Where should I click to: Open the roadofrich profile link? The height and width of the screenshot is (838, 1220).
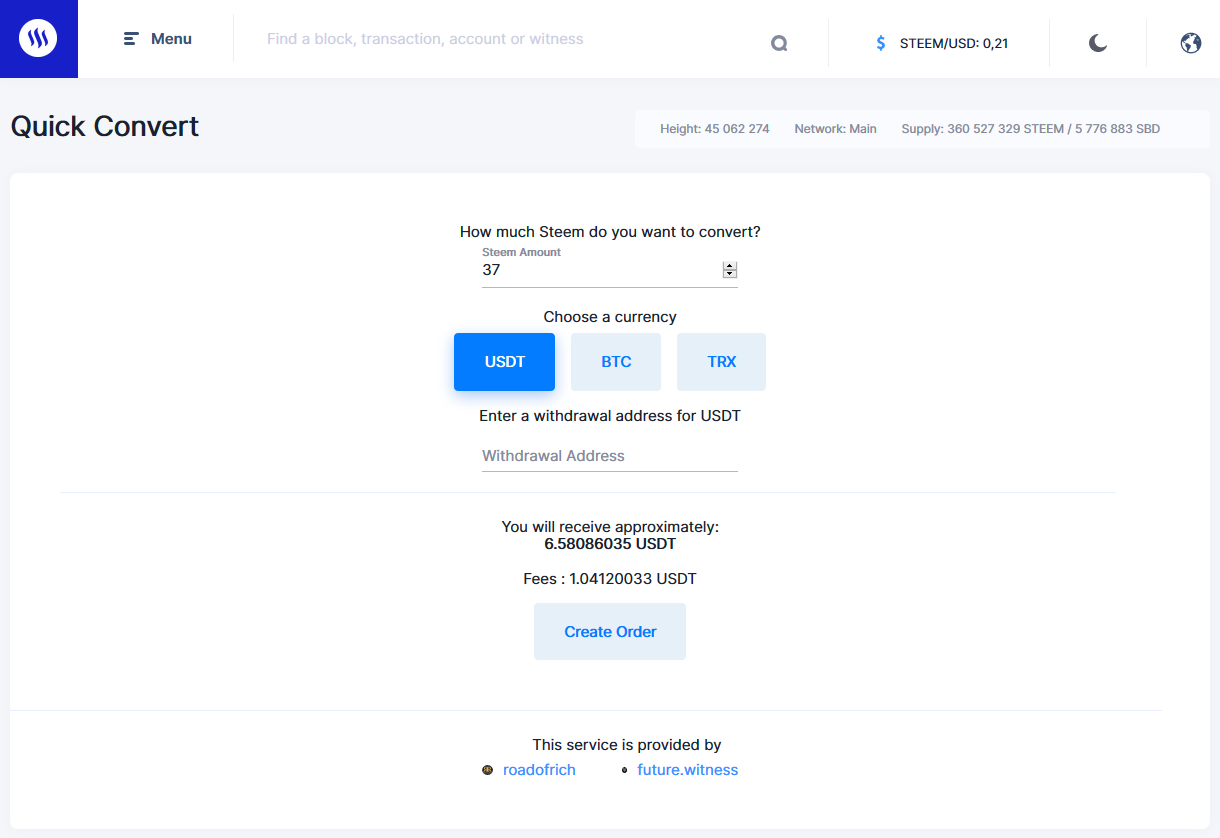[x=539, y=770]
